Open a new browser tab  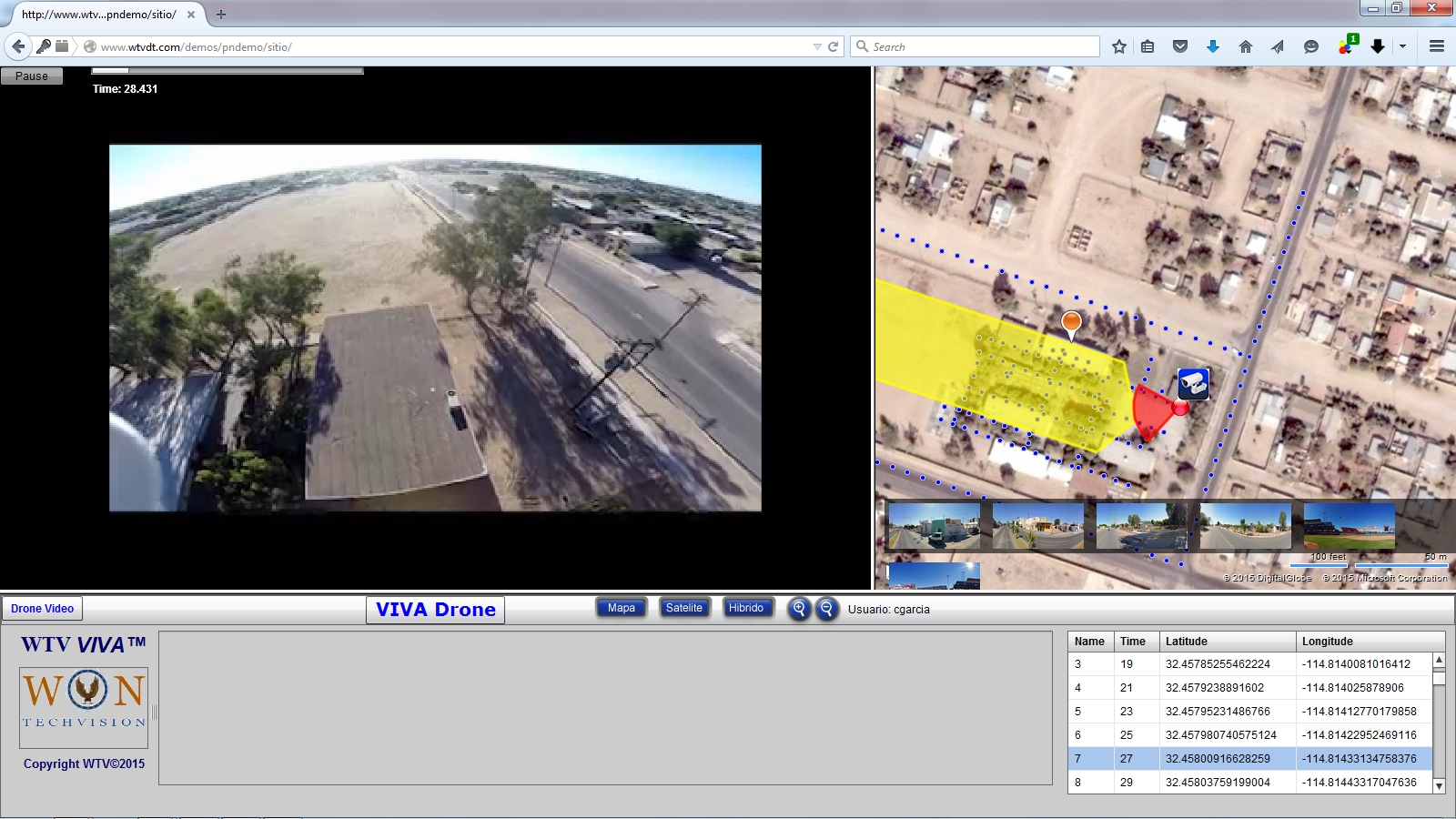[221, 15]
